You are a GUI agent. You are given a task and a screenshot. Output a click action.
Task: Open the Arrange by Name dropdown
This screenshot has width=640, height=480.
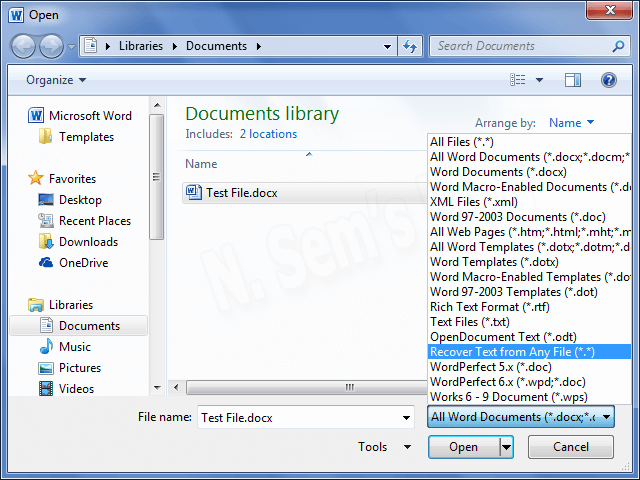(x=571, y=122)
